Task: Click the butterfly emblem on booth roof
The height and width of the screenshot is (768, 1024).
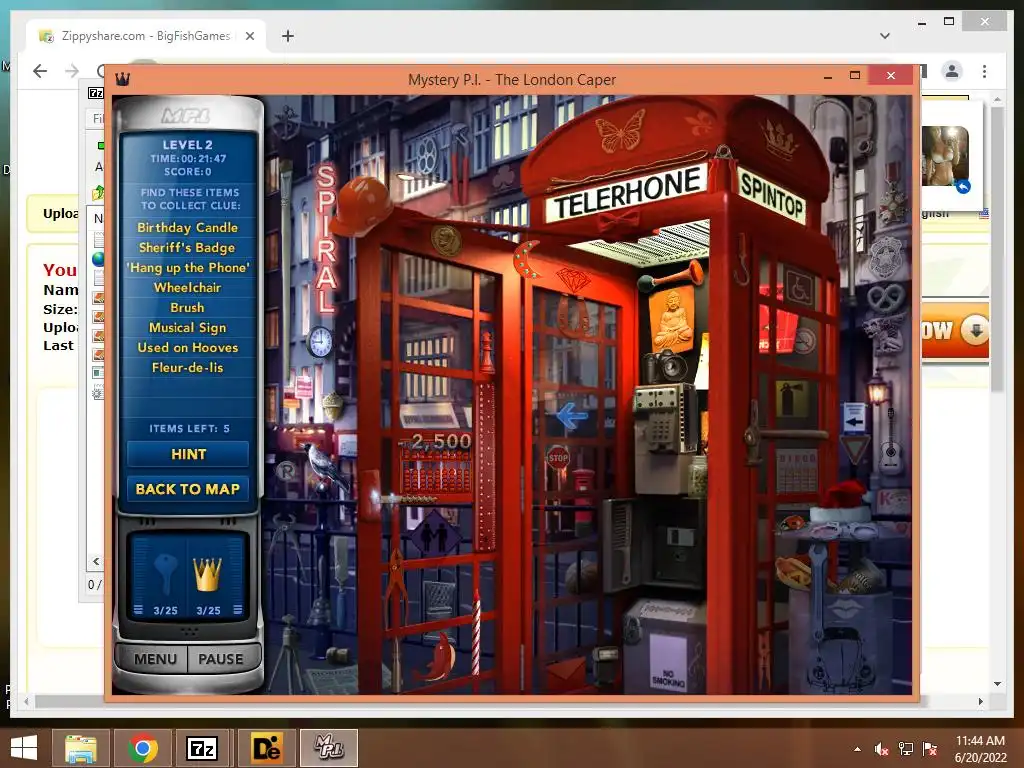Action: click(x=620, y=131)
